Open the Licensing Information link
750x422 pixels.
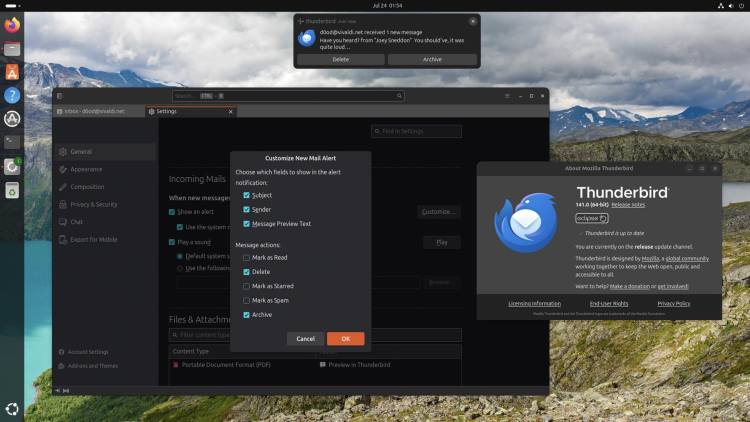[534, 304]
